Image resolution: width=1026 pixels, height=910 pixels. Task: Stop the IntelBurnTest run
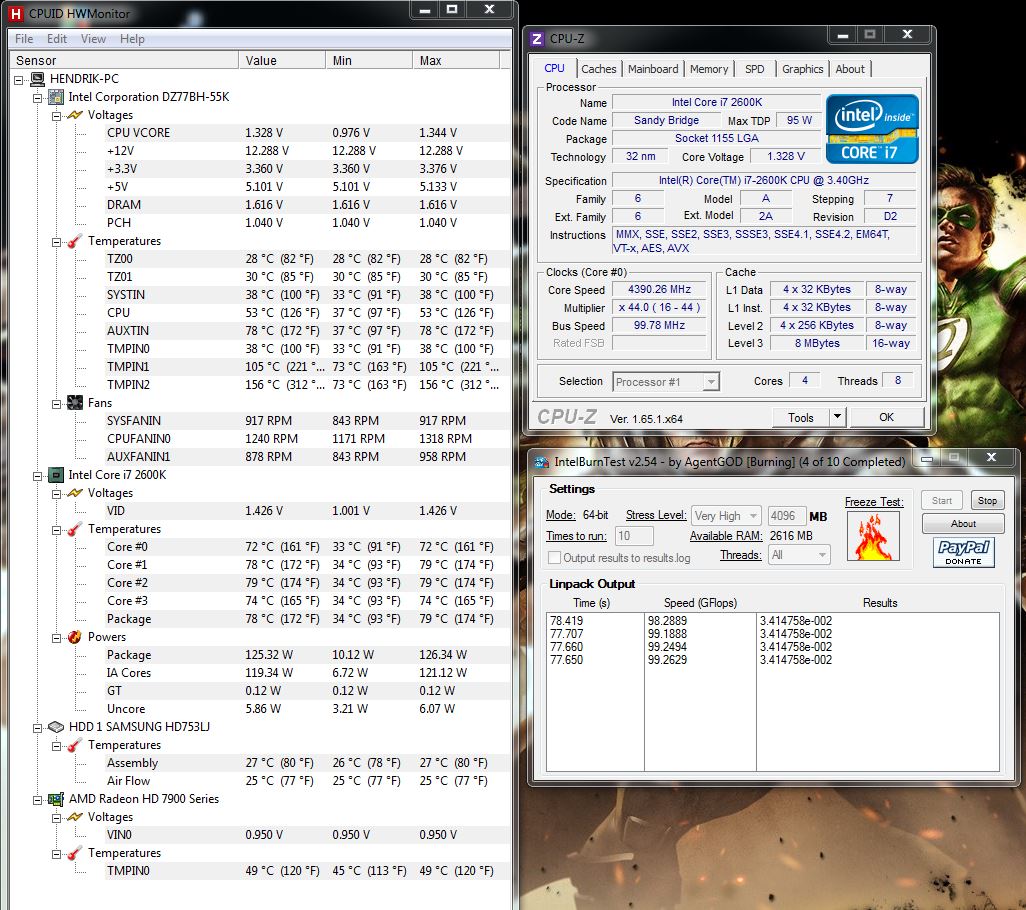tap(987, 500)
